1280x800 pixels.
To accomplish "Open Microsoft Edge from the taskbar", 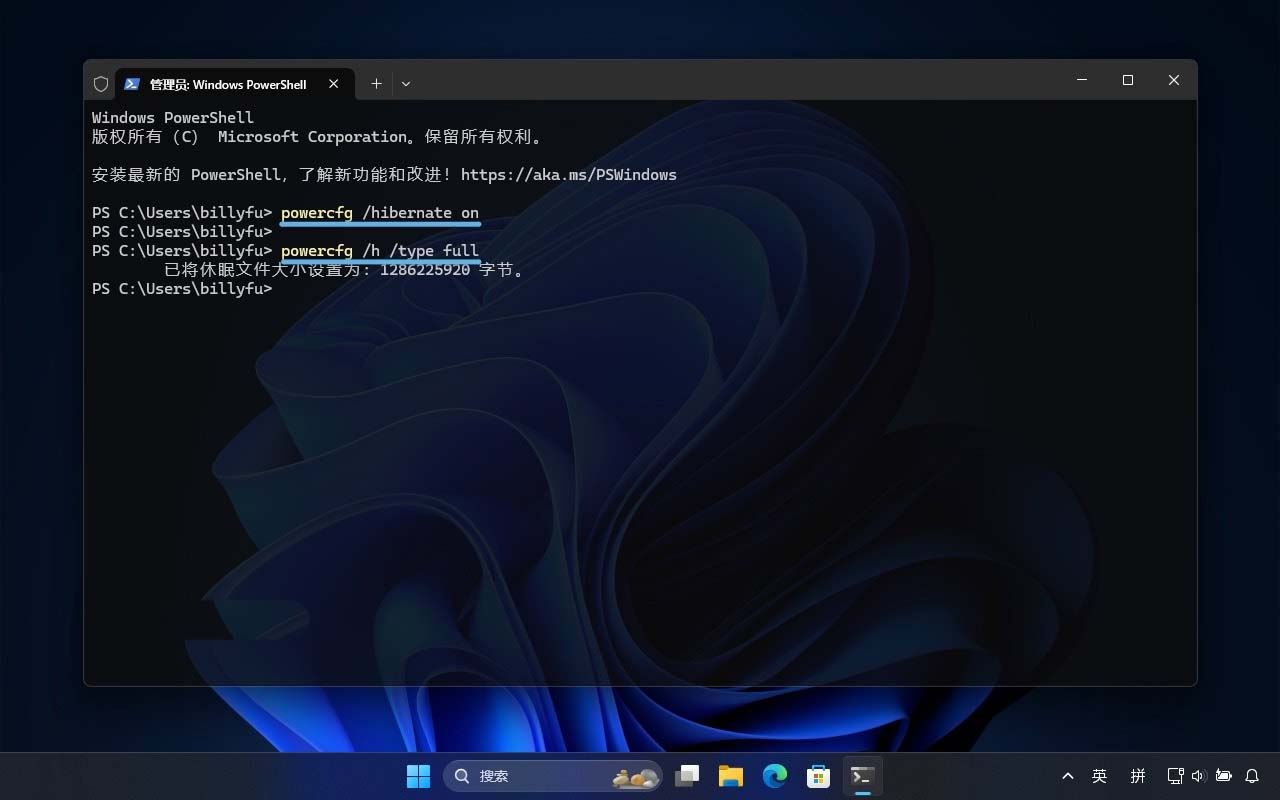I will (775, 775).
